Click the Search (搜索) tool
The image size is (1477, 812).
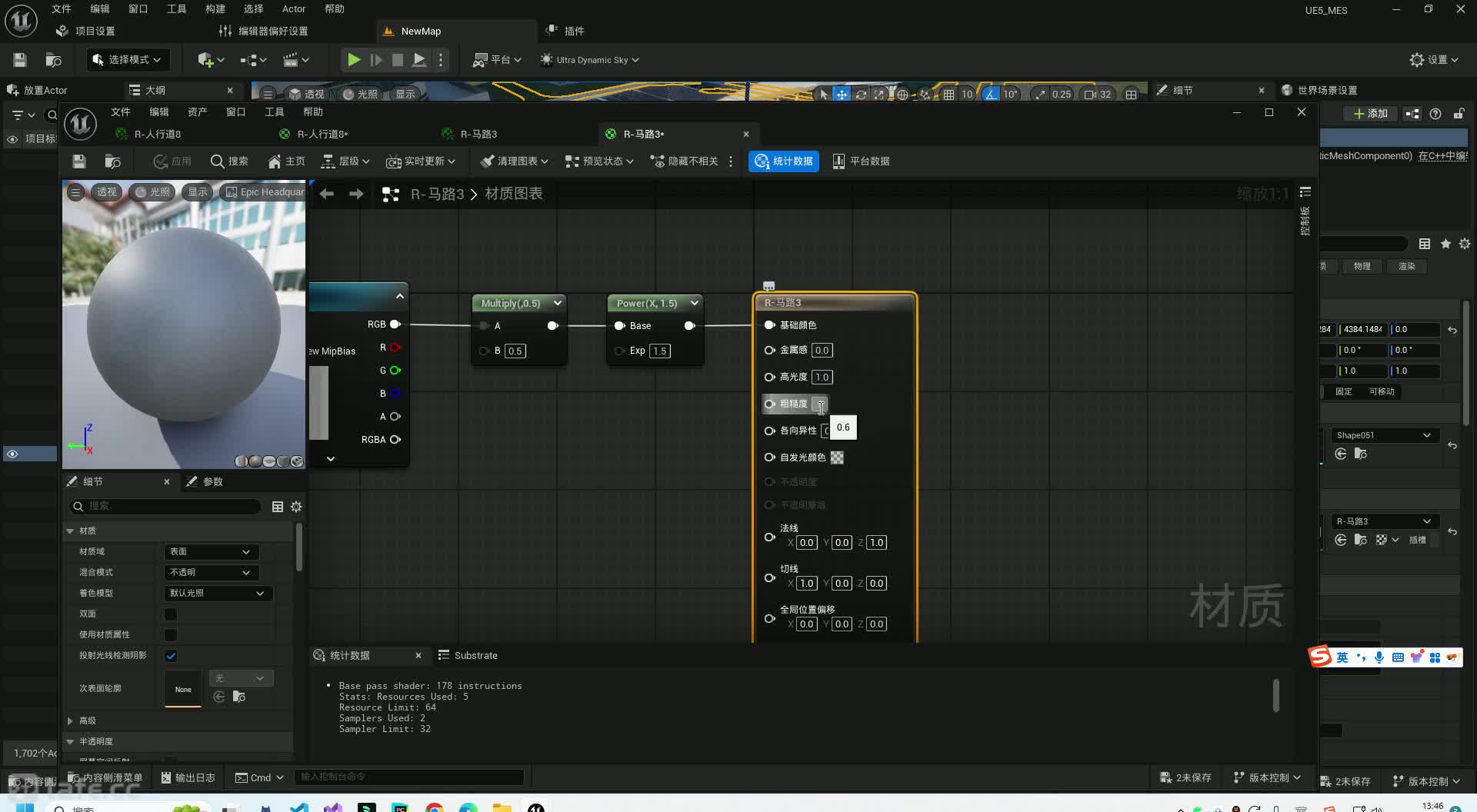point(229,161)
